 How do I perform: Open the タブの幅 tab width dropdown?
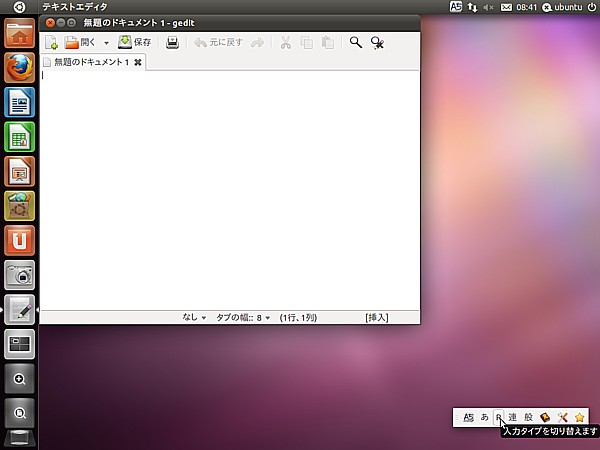244,317
